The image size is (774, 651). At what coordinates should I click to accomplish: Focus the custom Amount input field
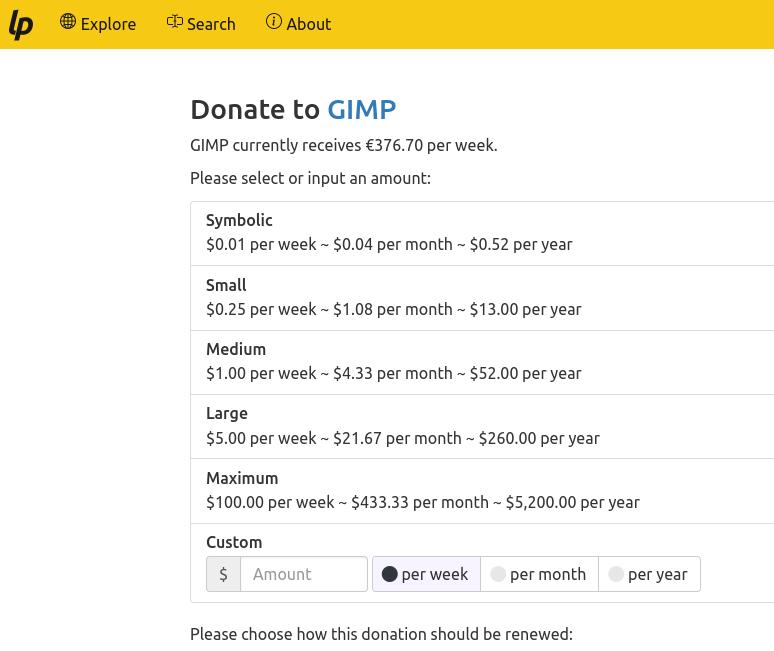click(x=304, y=574)
